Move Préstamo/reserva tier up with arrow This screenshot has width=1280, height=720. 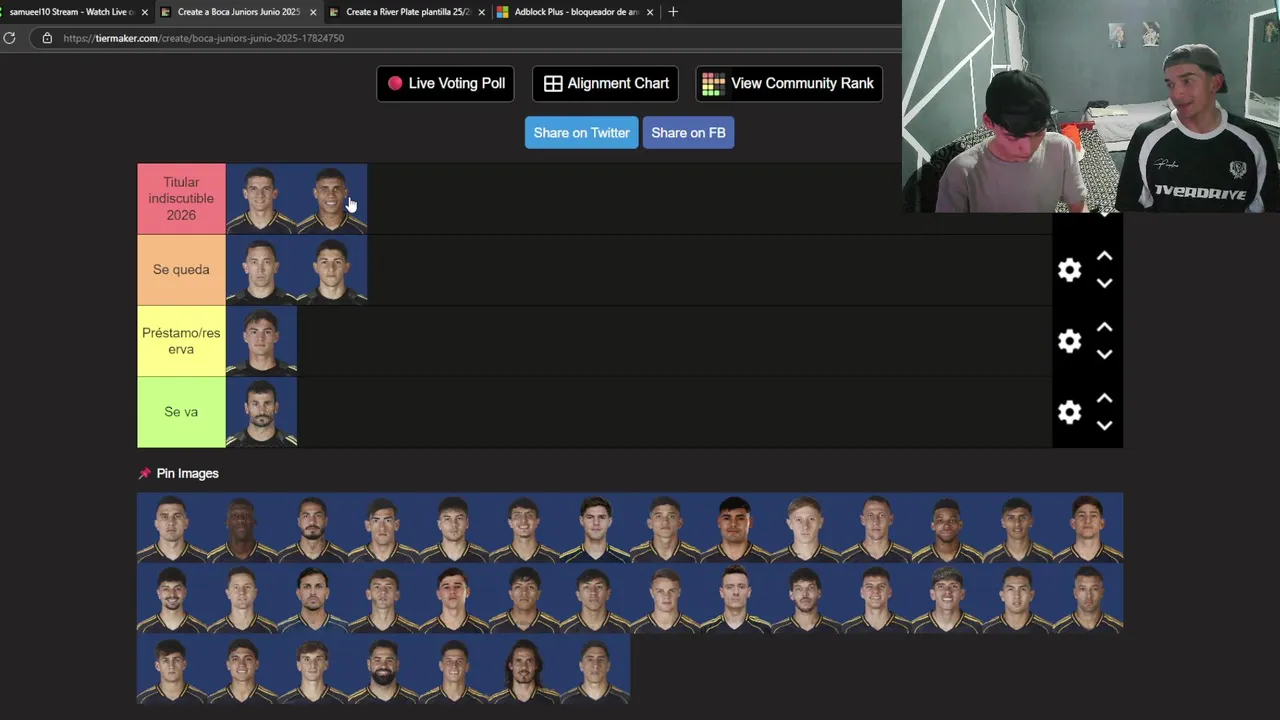tap(1104, 328)
